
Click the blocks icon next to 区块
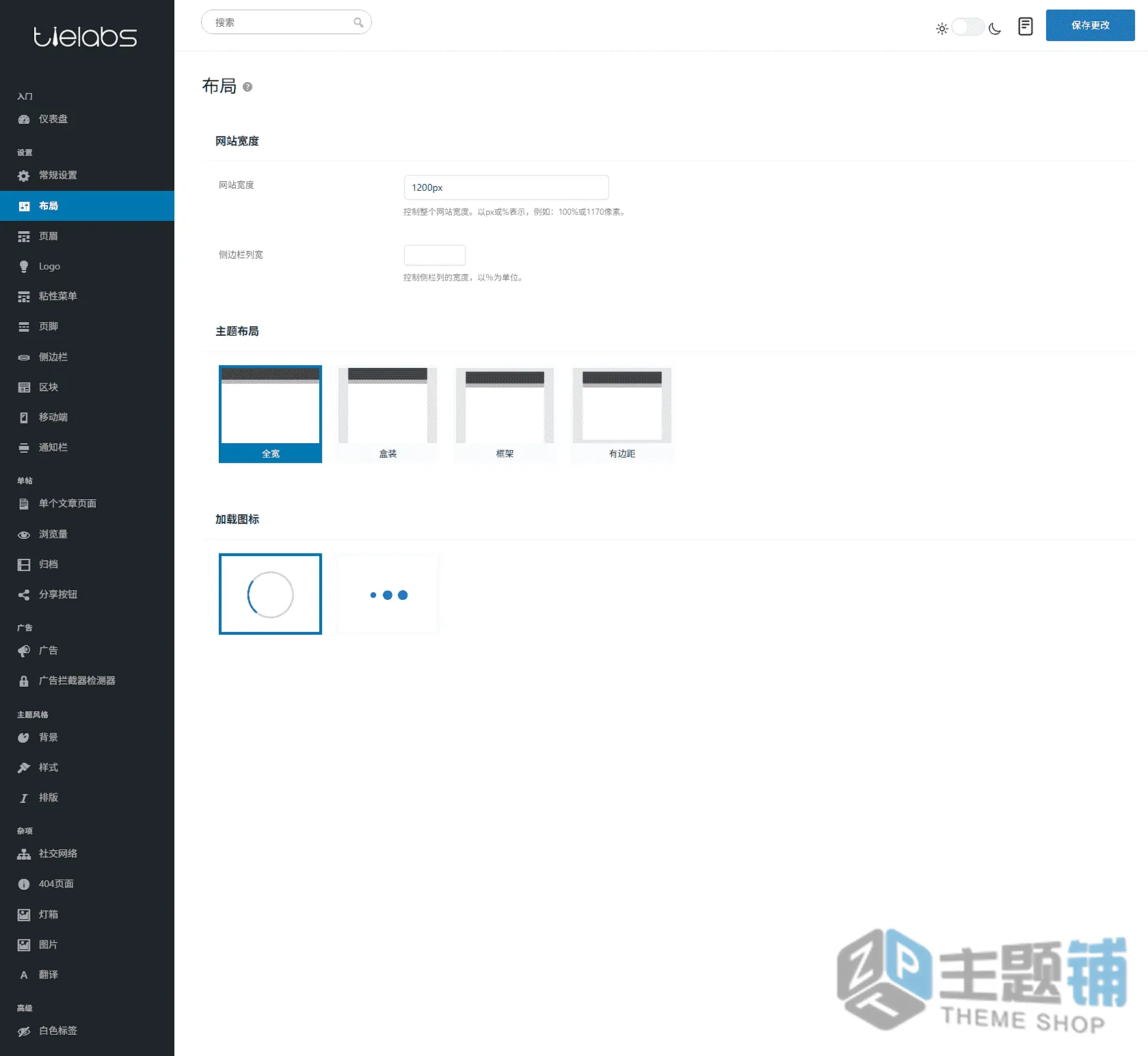point(24,387)
